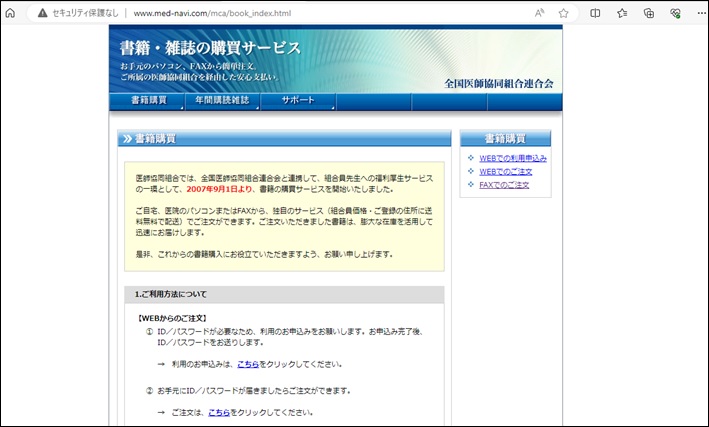Screen dimensions: 709x427
Task: Open the 年間購読雑誌 navigation tab
Action: click(222, 101)
